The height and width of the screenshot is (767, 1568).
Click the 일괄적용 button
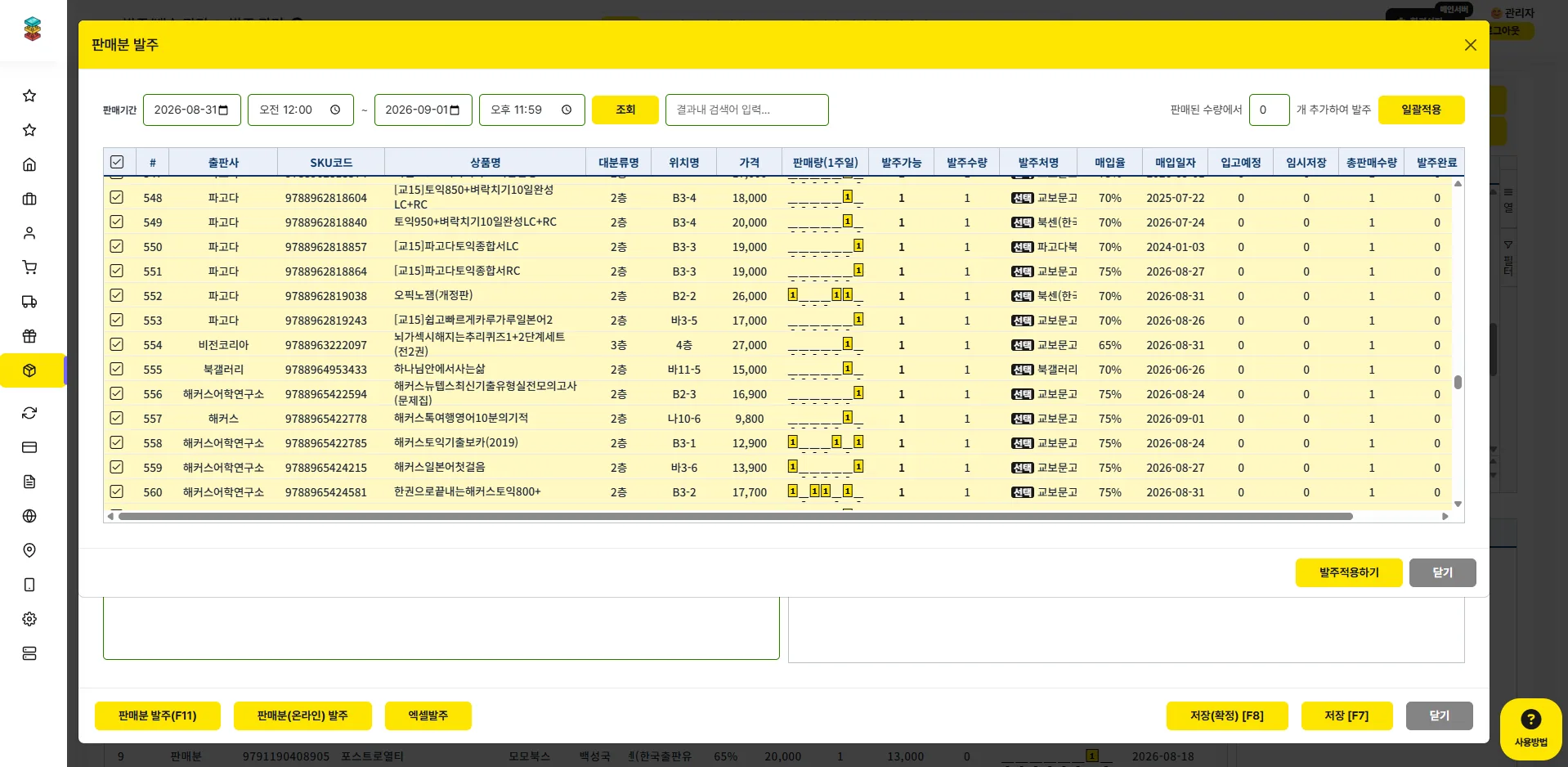coord(1421,110)
